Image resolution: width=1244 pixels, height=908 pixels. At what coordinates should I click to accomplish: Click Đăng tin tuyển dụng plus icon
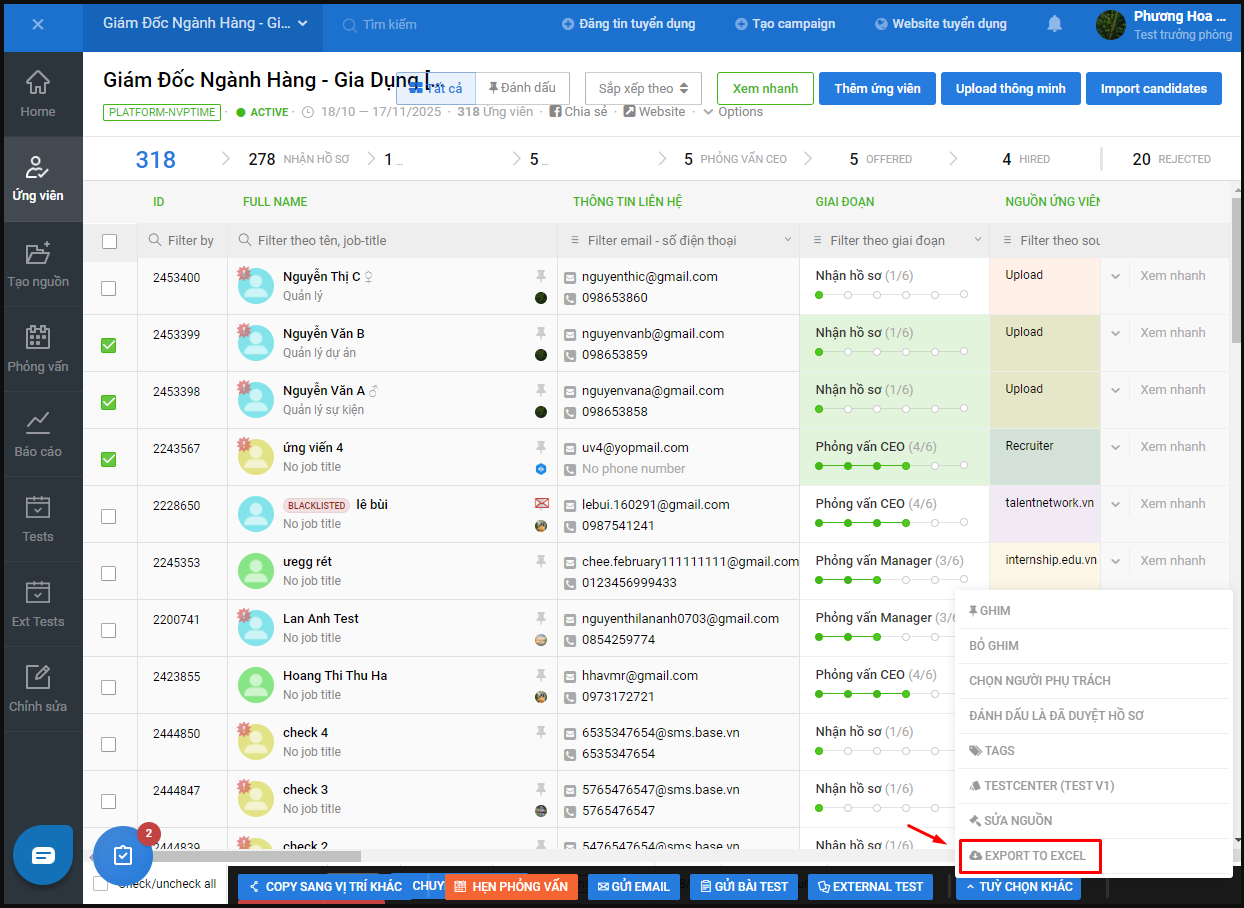pyautogui.click(x=568, y=24)
